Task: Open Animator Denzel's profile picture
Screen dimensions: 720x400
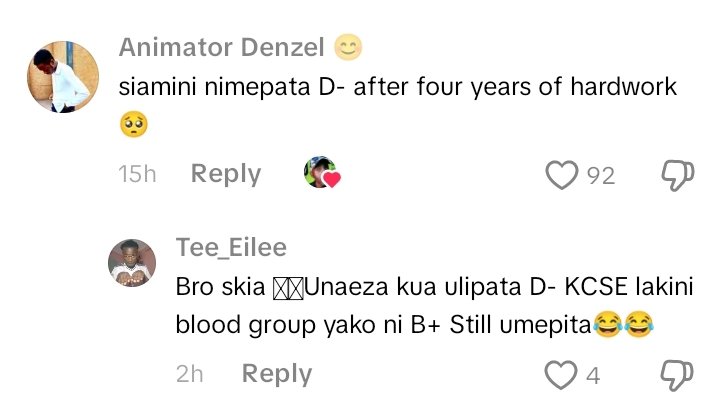Action: (63, 77)
